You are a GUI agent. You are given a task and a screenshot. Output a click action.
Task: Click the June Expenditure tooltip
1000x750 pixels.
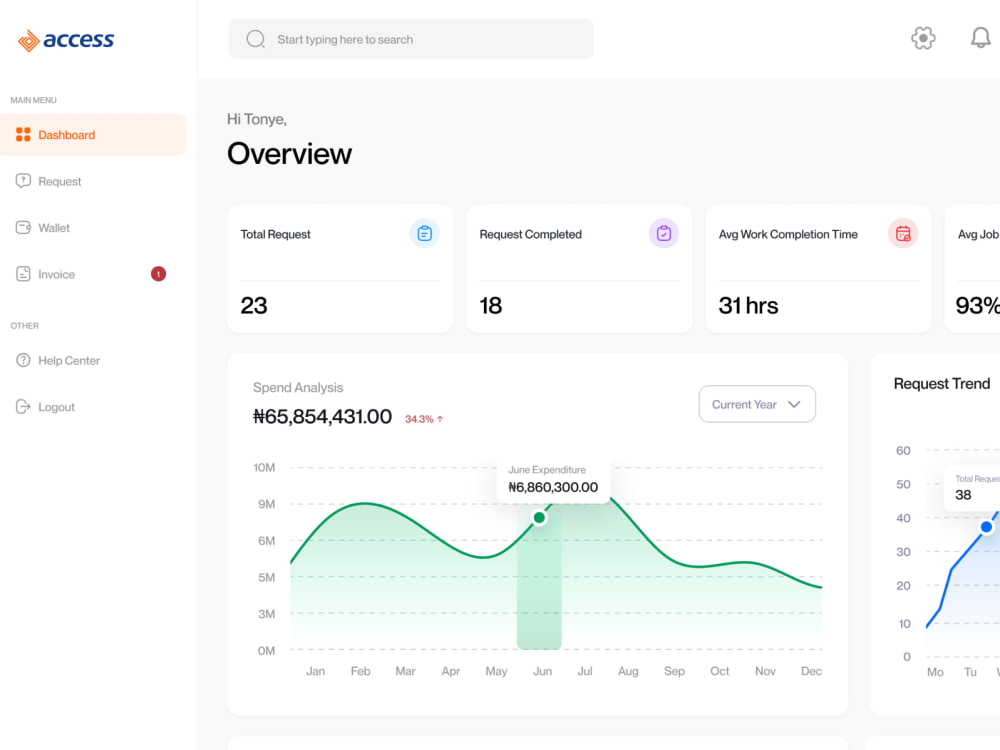[x=554, y=480]
